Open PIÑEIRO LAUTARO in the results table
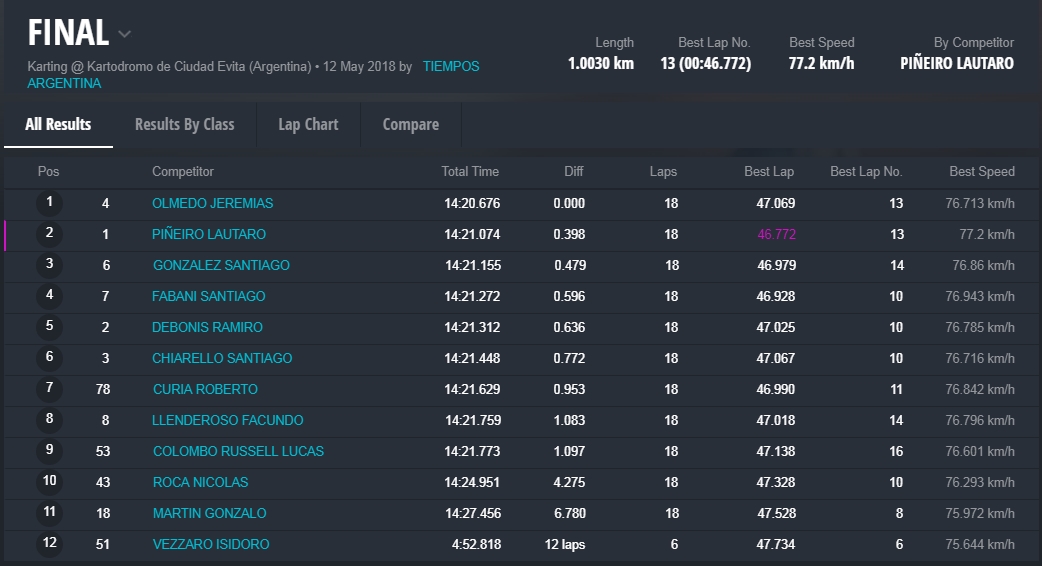Screen dimensions: 1042x566 tap(209, 234)
